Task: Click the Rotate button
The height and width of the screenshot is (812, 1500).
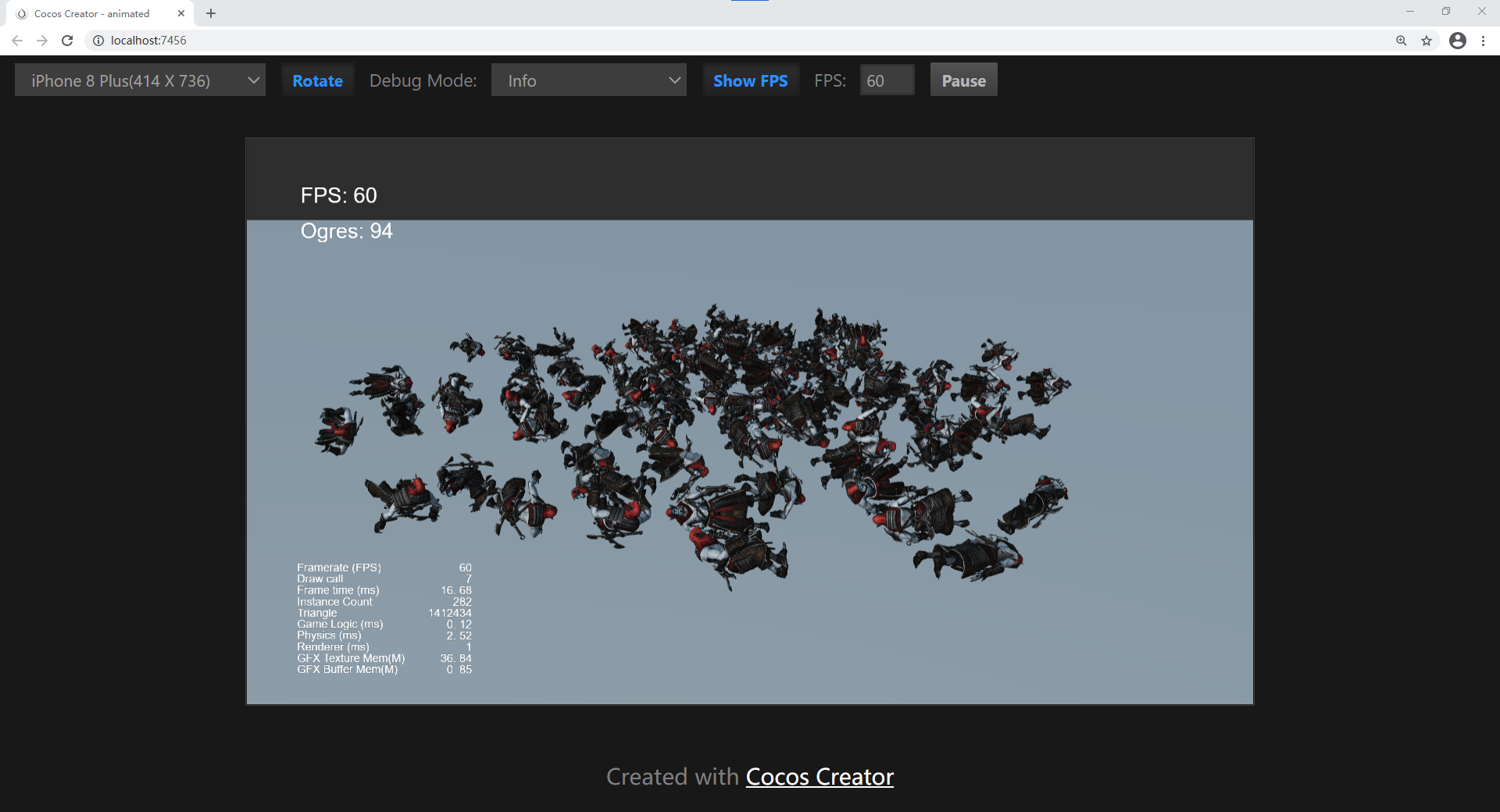Action: tap(317, 80)
